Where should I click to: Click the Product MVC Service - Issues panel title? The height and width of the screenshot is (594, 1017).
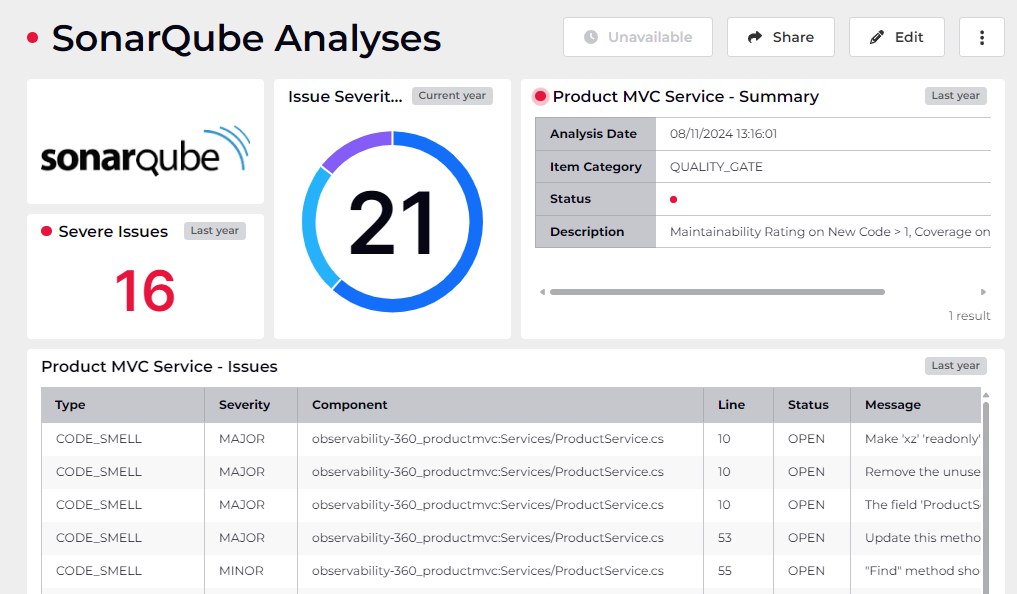[158, 366]
